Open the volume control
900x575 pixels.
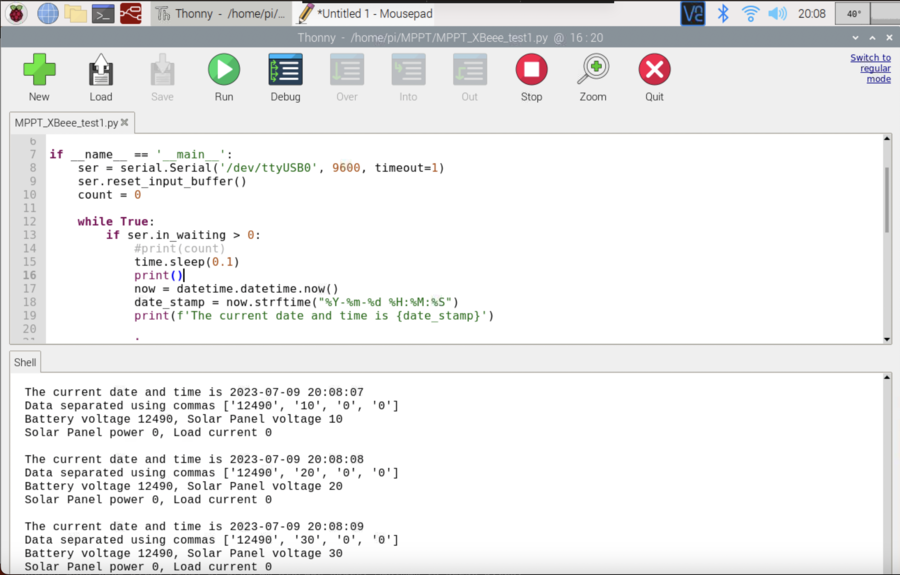click(x=777, y=13)
